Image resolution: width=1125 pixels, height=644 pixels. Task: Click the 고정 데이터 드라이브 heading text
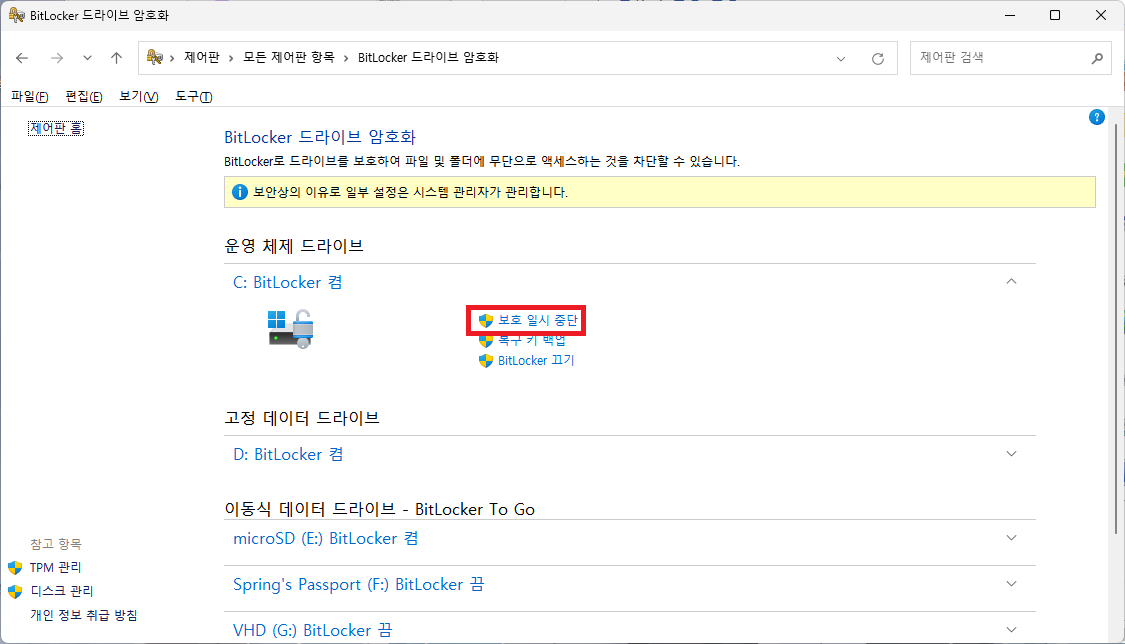301,417
